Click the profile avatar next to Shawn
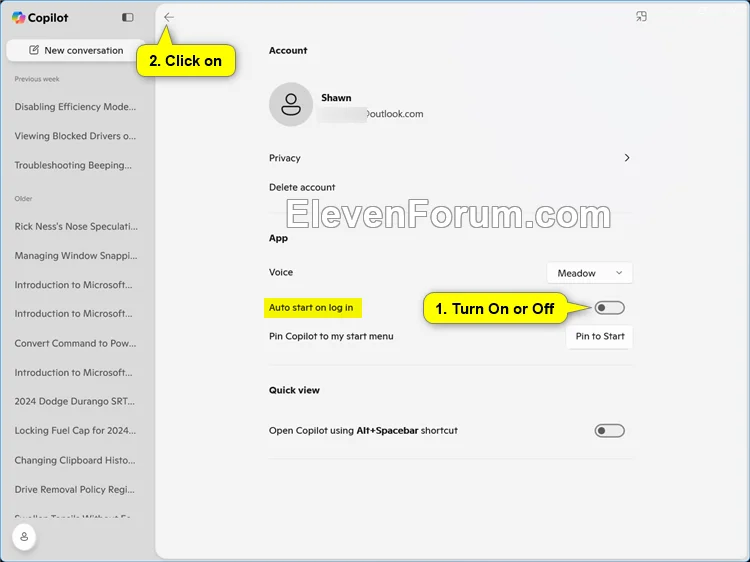This screenshot has width=750, height=562. (x=291, y=104)
